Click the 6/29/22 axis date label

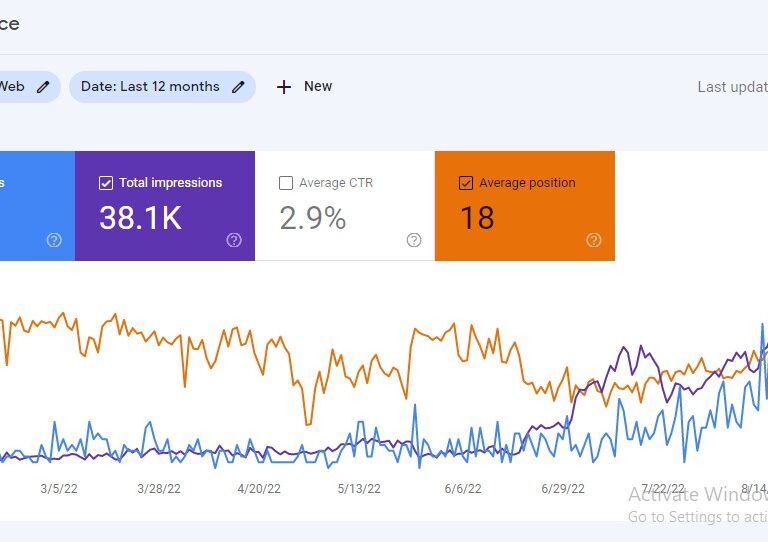(x=563, y=489)
